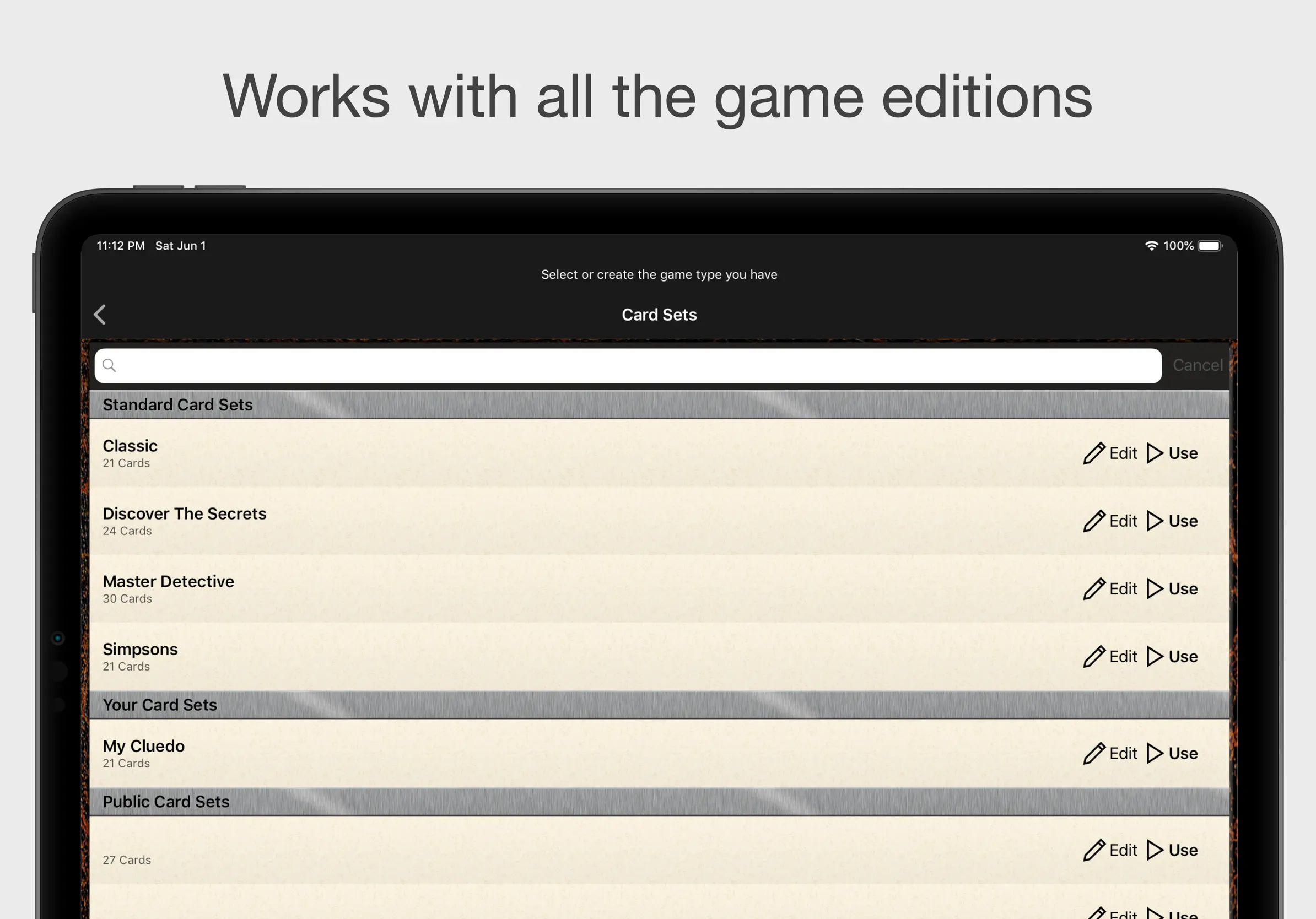
Task: Use the Discover The Secrets card set
Action: 1173,521
